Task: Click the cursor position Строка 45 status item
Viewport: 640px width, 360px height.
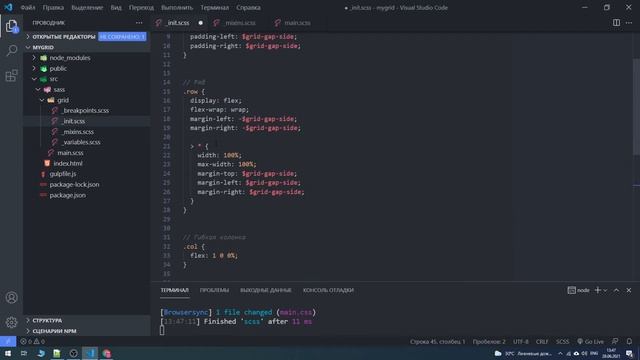Action: pyautogui.click(x=438, y=342)
